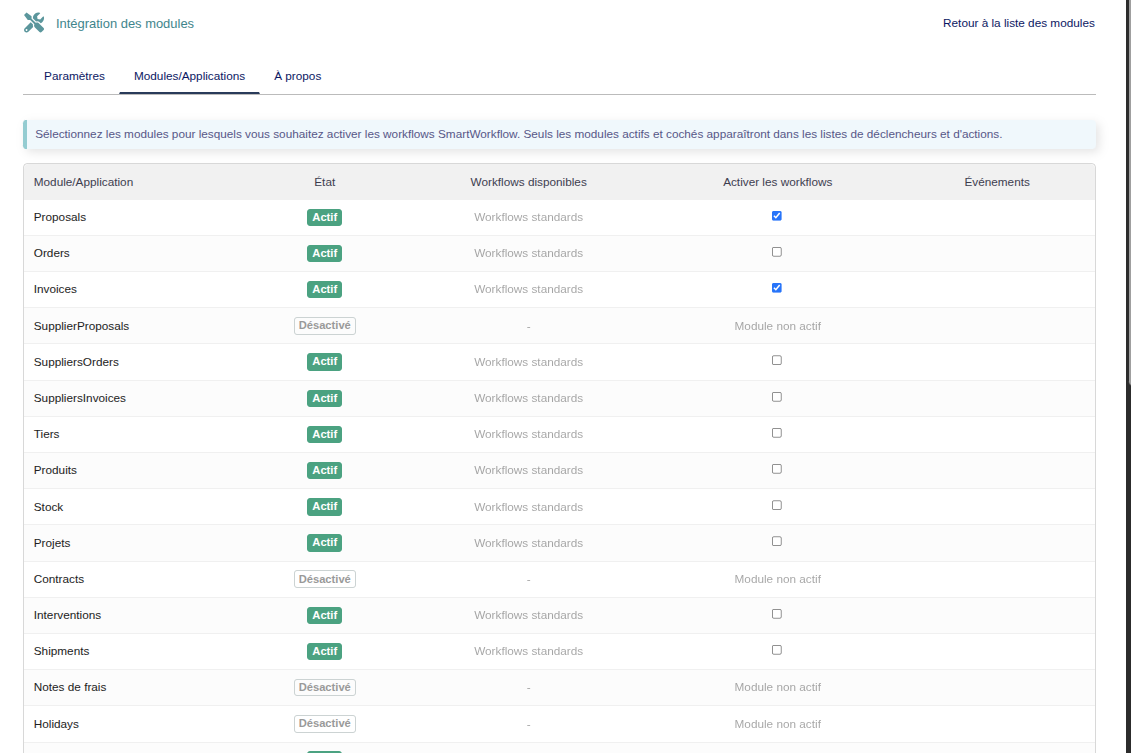Toggle the Stock workflows checkbox
This screenshot has height=753, width=1131.
coord(777,505)
